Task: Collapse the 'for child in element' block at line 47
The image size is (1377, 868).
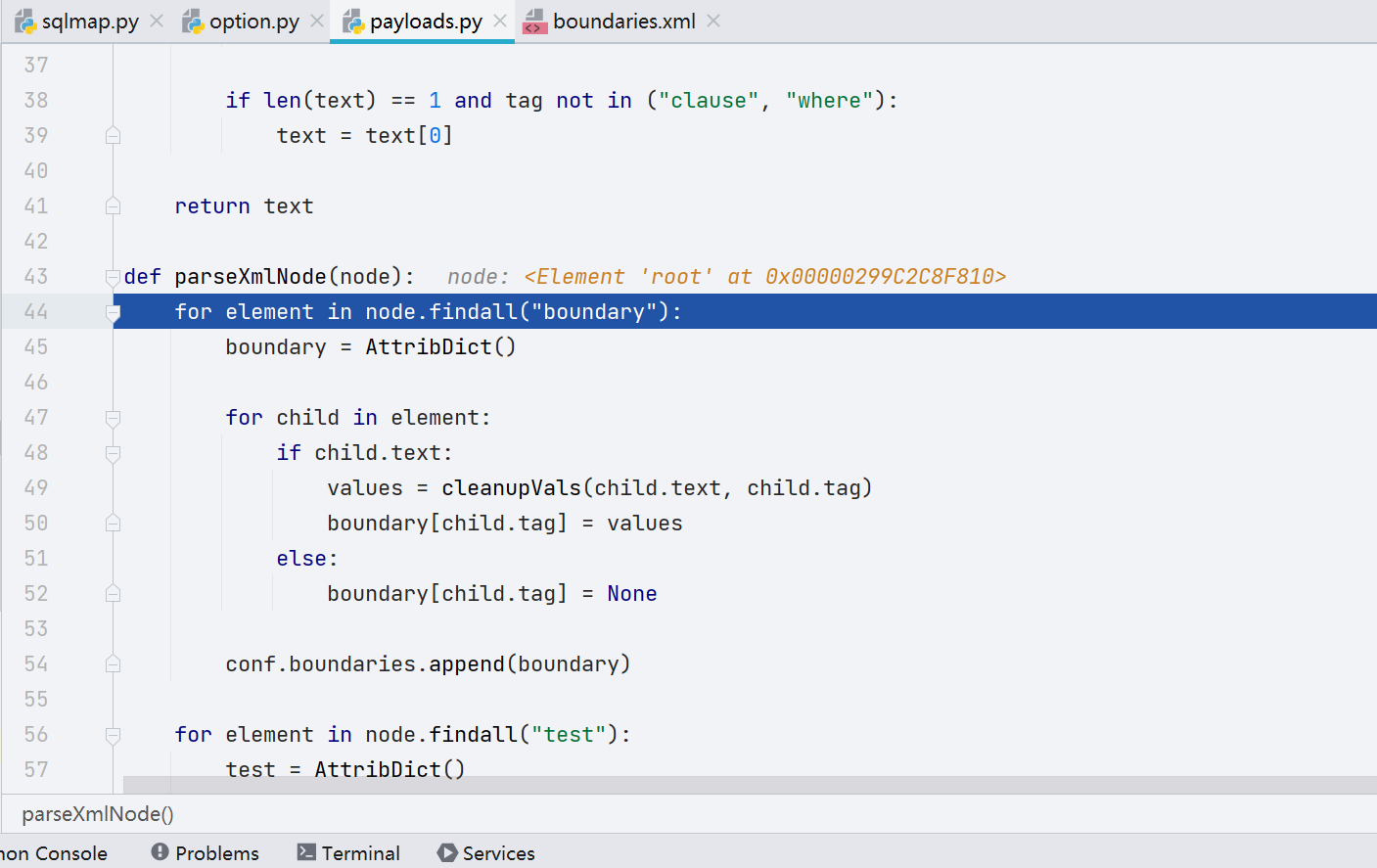Action: pyautogui.click(x=113, y=418)
